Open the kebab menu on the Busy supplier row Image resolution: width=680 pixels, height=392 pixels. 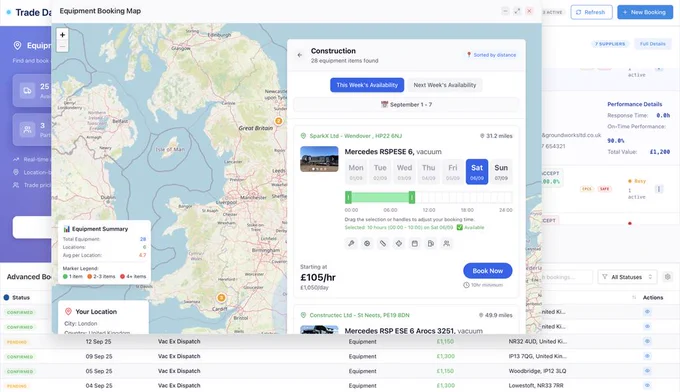tap(659, 189)
